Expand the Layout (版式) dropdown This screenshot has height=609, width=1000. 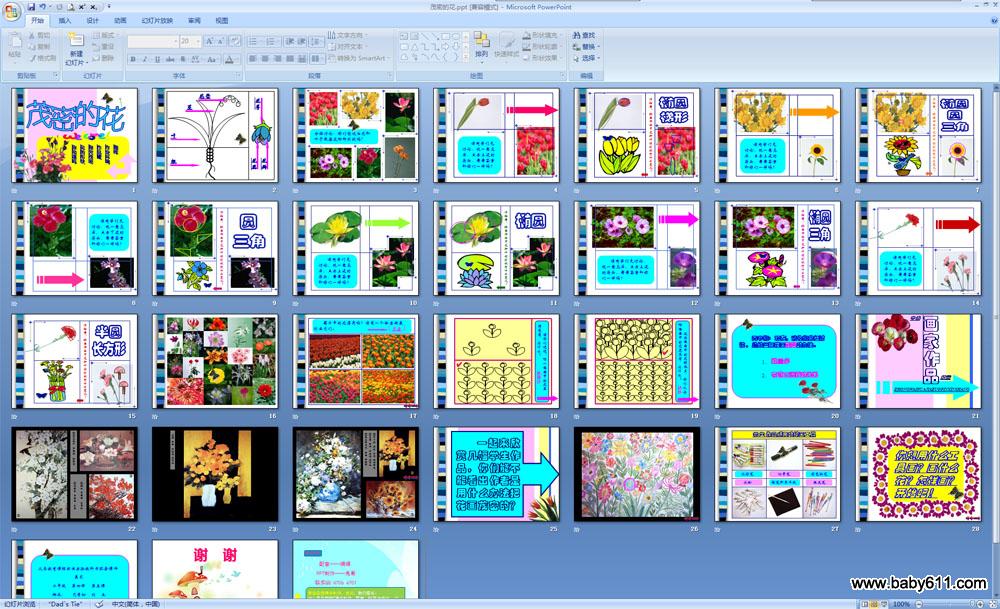(x=104, y=36)
